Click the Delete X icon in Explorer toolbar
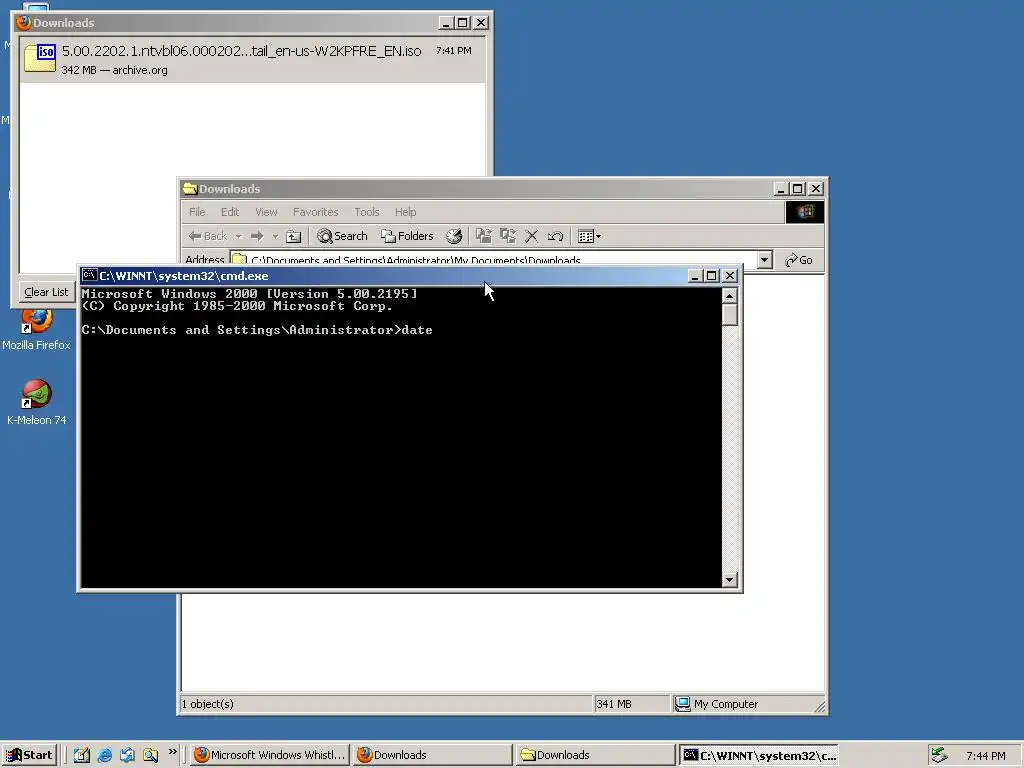 [x=532, y=236]
